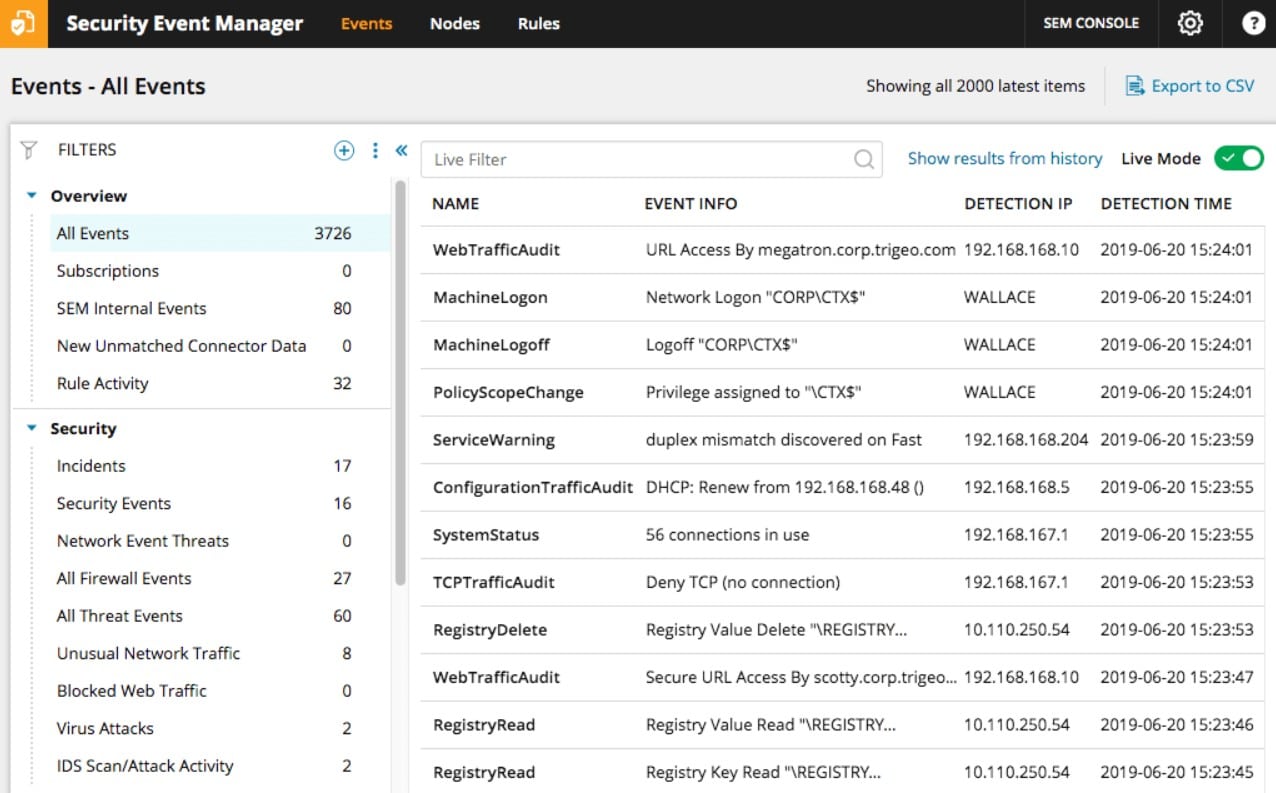Viewport: 1276px width, 793px height.
Task: Open the SystemStatus event row
Action: click(x=843, y=535)
